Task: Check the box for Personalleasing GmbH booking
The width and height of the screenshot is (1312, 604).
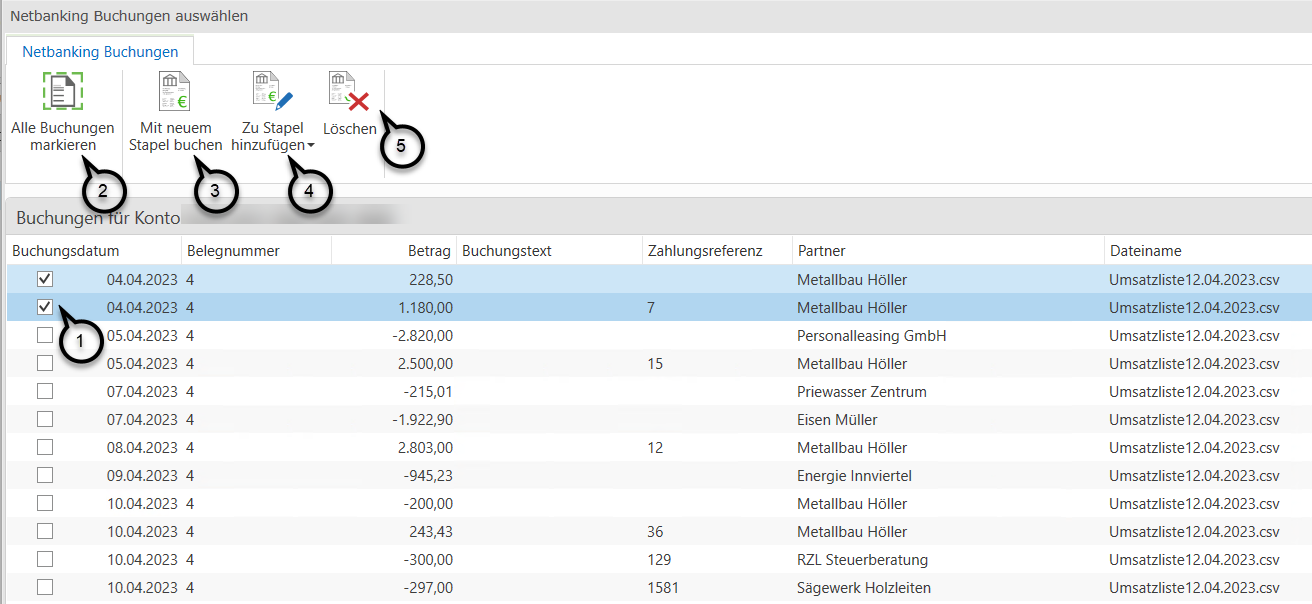Action: [x=45, y=336]
